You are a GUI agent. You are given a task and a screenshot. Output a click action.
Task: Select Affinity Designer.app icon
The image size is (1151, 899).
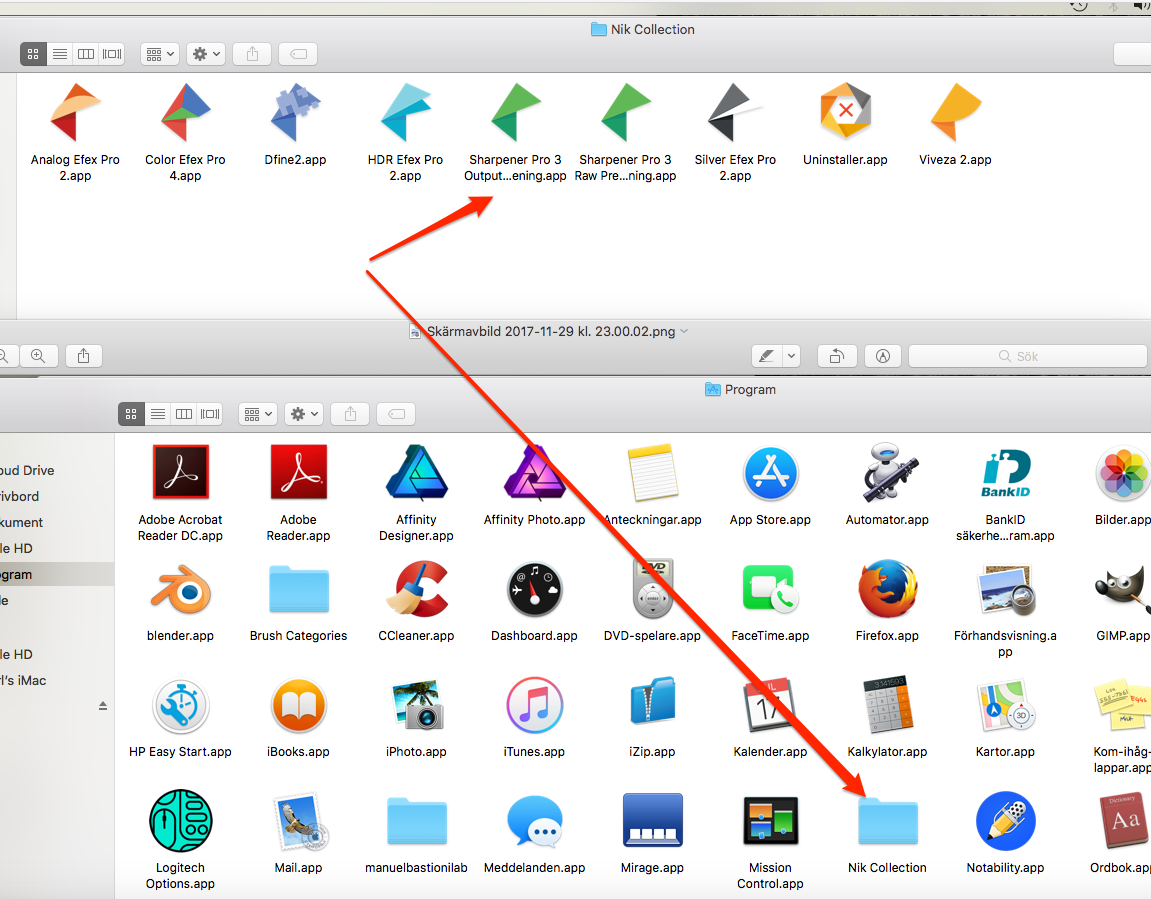416,473
